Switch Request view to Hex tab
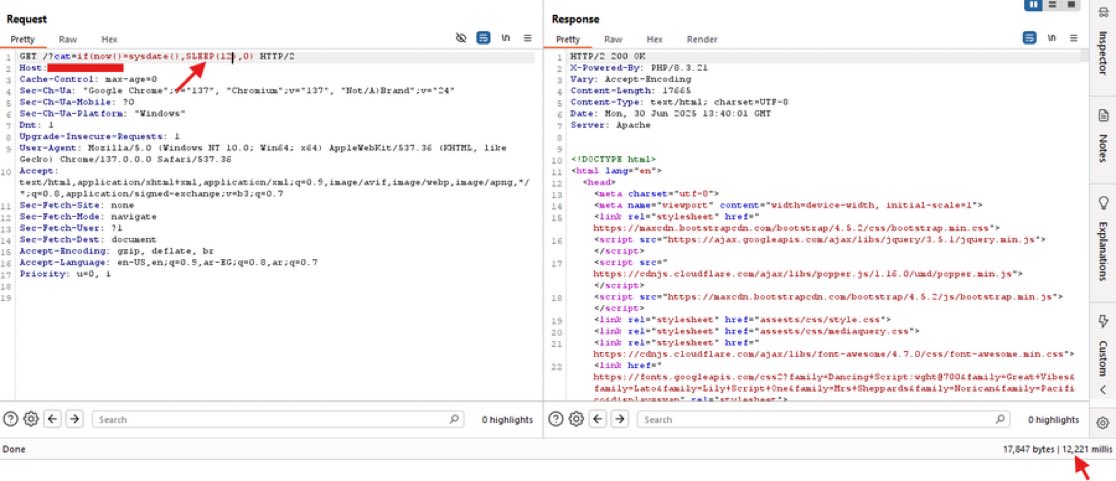 point(109,39)
